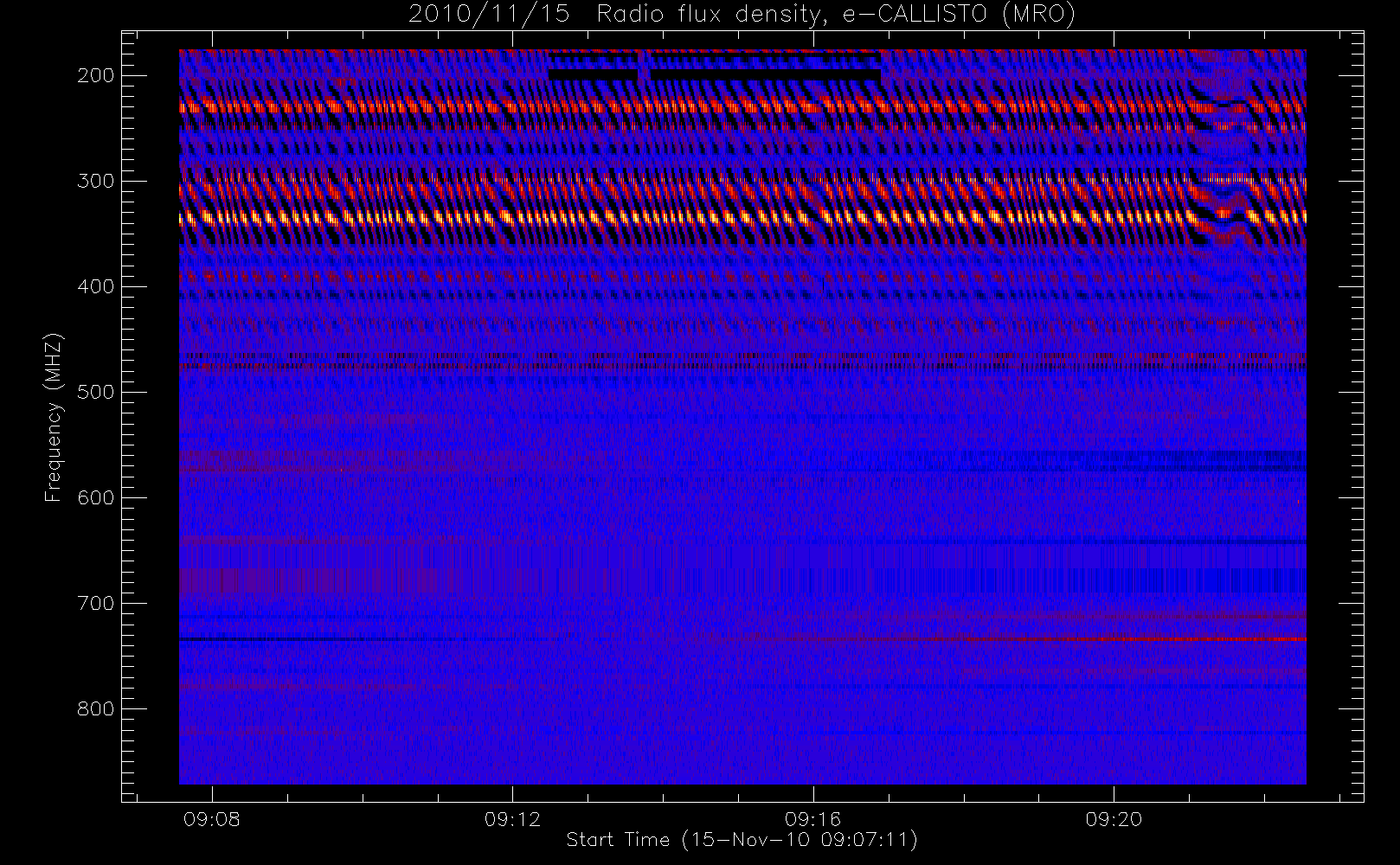Click the bright yellow emission band near 335 MHz

tap(742, 218)
